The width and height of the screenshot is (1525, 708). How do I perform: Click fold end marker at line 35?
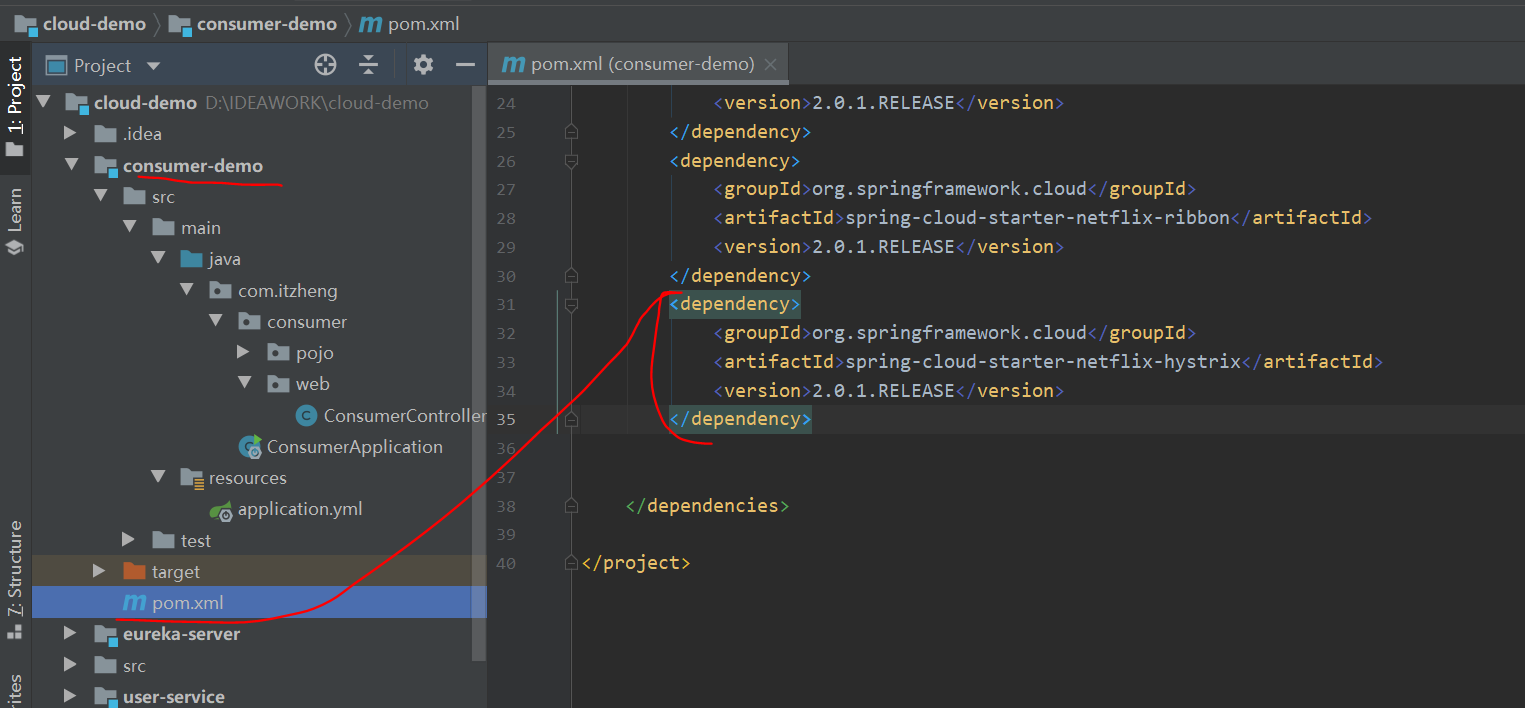coord(571,419)
